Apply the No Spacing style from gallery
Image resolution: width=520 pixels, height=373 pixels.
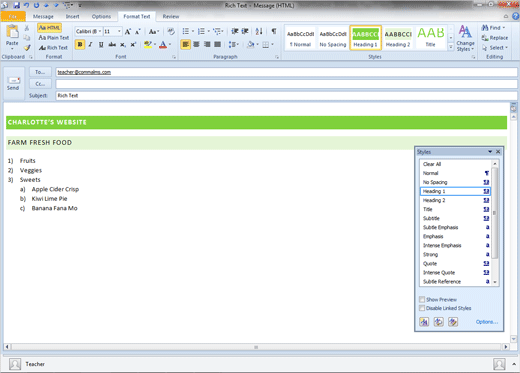pos(333,38)
